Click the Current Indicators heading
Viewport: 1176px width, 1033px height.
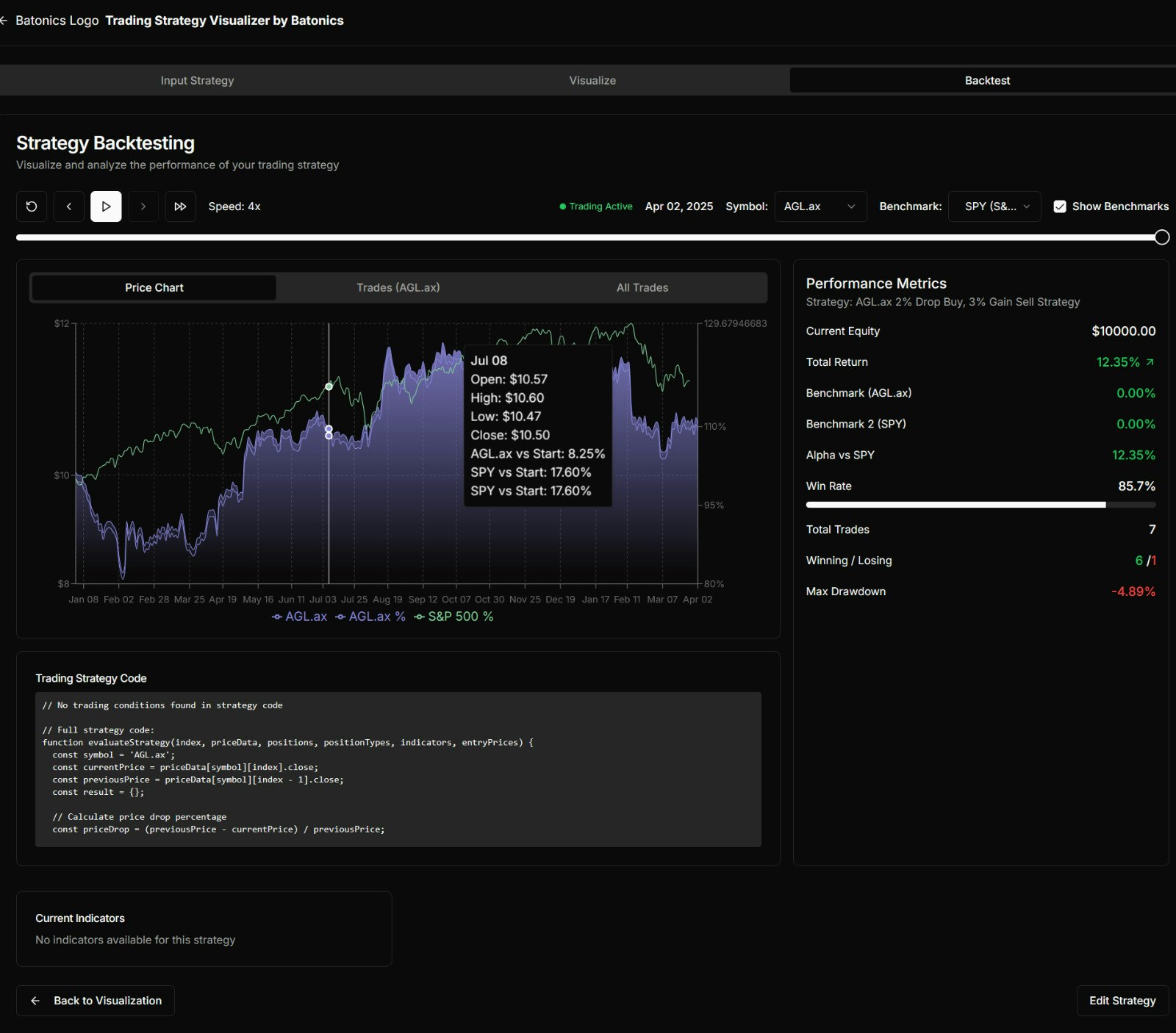coord(80,918)
